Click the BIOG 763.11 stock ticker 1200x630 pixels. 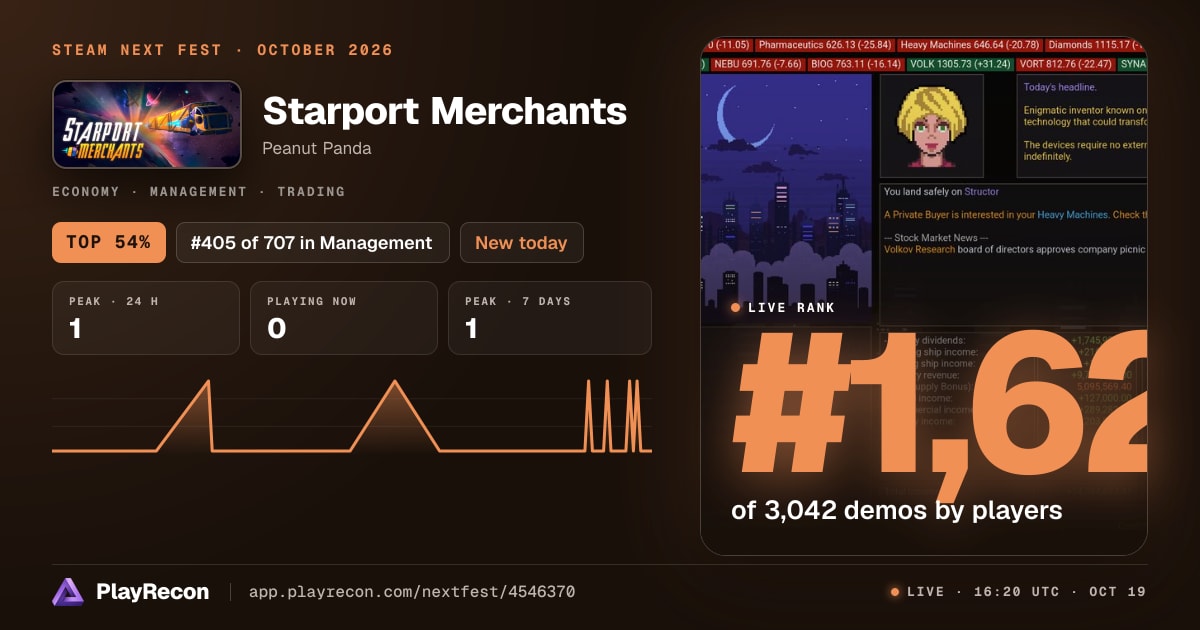(x=855, y=64)
